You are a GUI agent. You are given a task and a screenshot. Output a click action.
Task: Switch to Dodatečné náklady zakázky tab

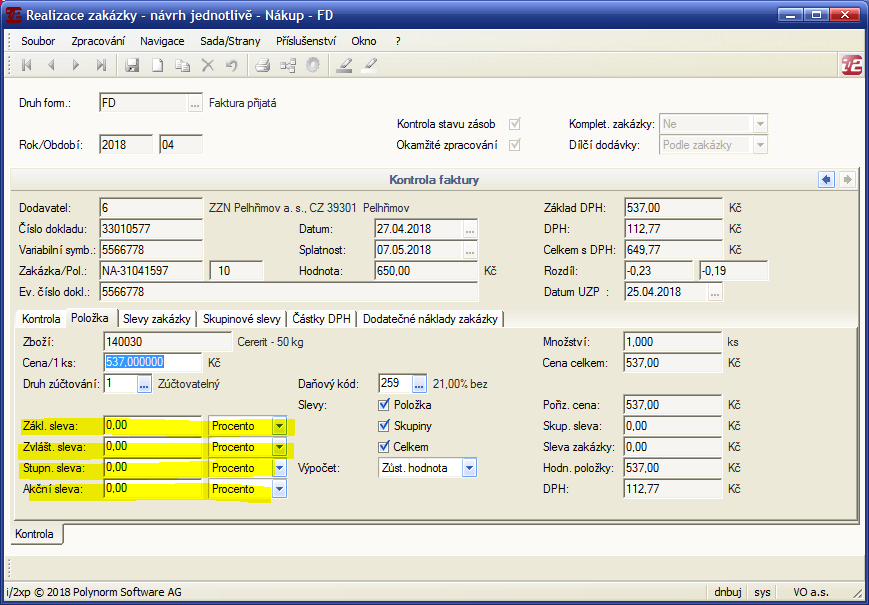tap(431, 319)
